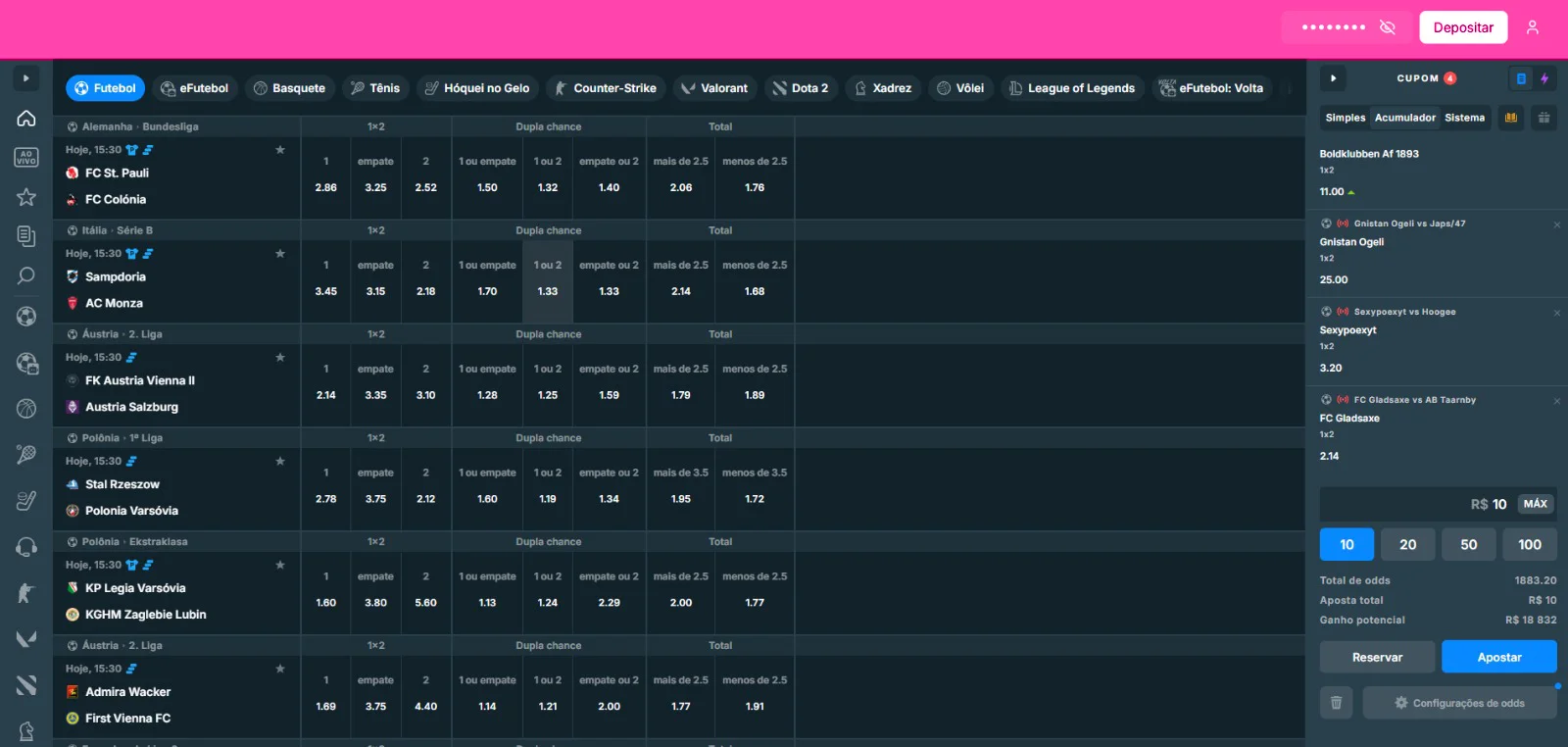Clear coupon with the trash icon
Screen dimensions: 1568x747
click(x=1336, y=703)
